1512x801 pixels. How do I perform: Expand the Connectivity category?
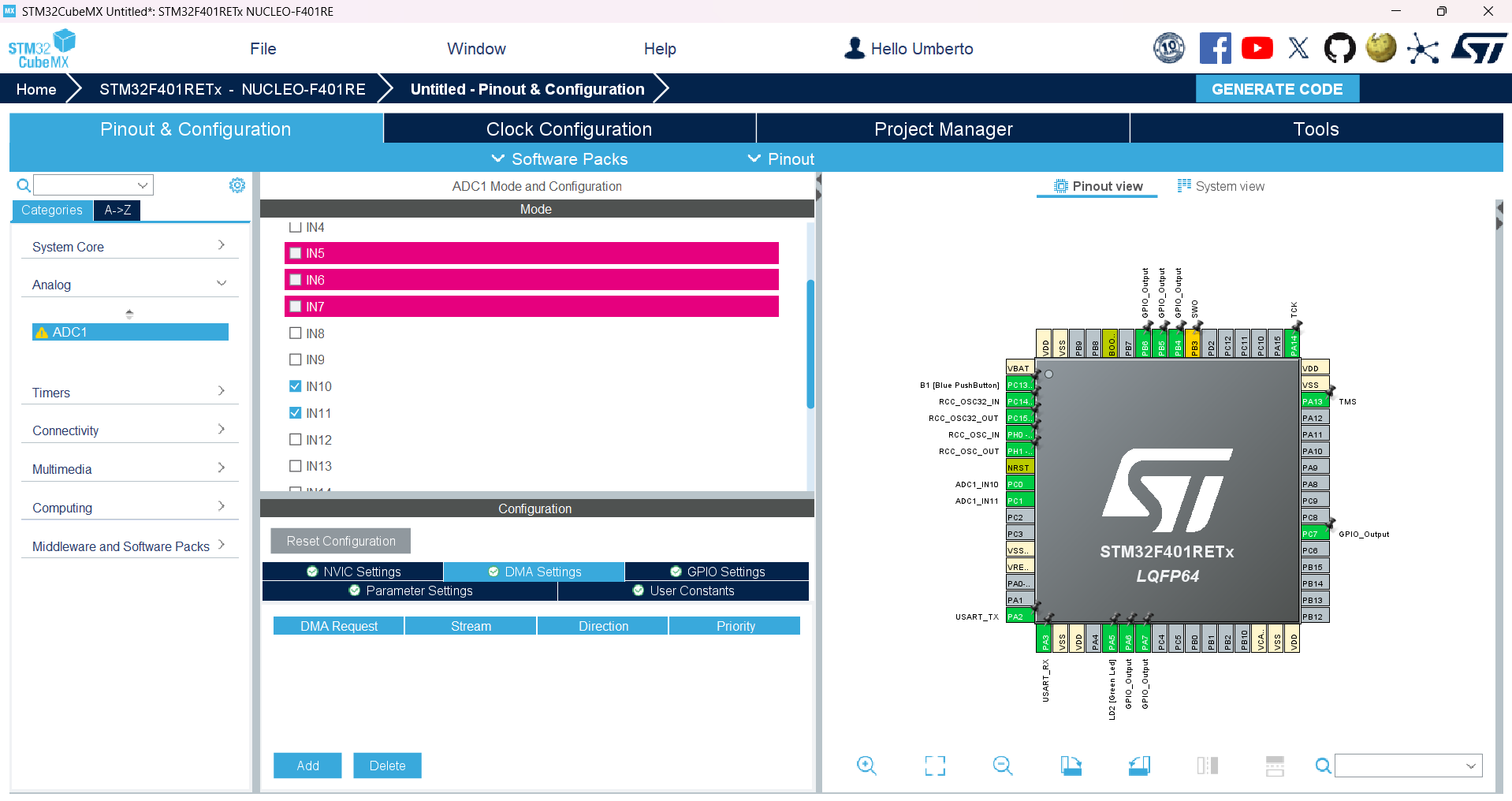129,430
